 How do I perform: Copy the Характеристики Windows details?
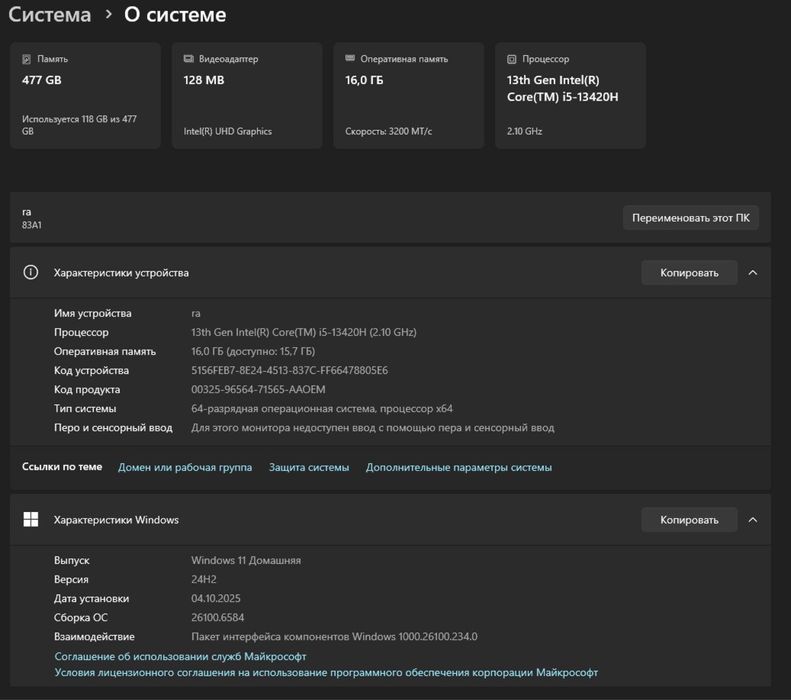point(689,520)
